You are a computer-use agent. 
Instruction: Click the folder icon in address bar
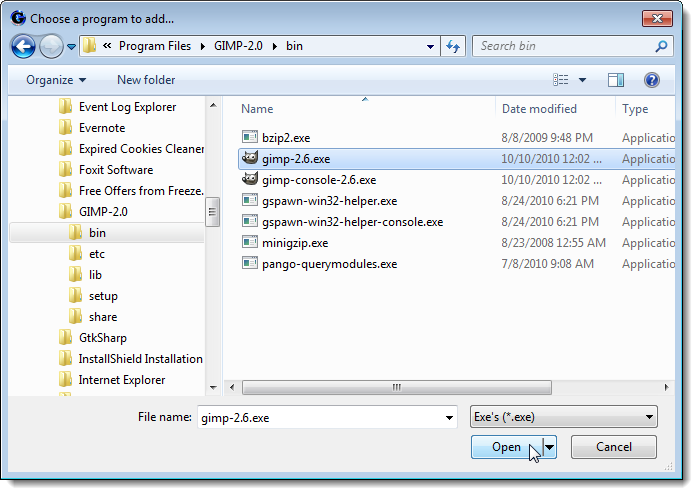tap(90, 45)
